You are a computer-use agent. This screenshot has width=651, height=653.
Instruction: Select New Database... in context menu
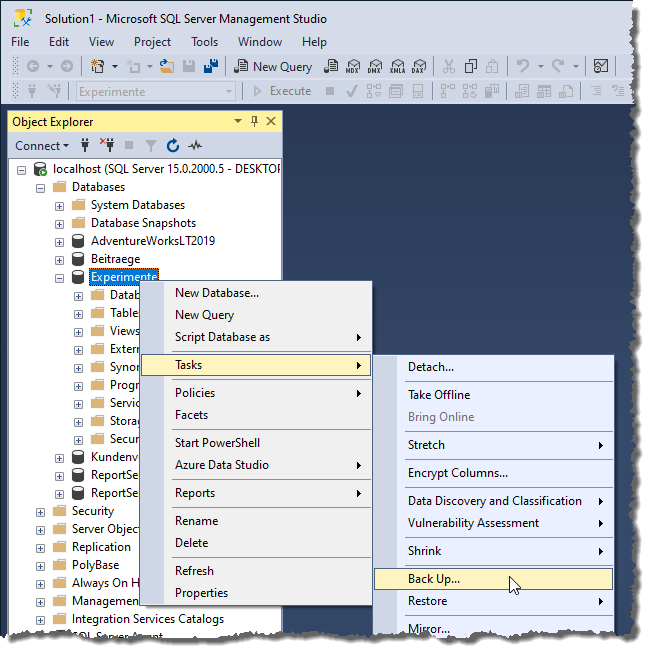pyautogui.click(x=256, y=293)
